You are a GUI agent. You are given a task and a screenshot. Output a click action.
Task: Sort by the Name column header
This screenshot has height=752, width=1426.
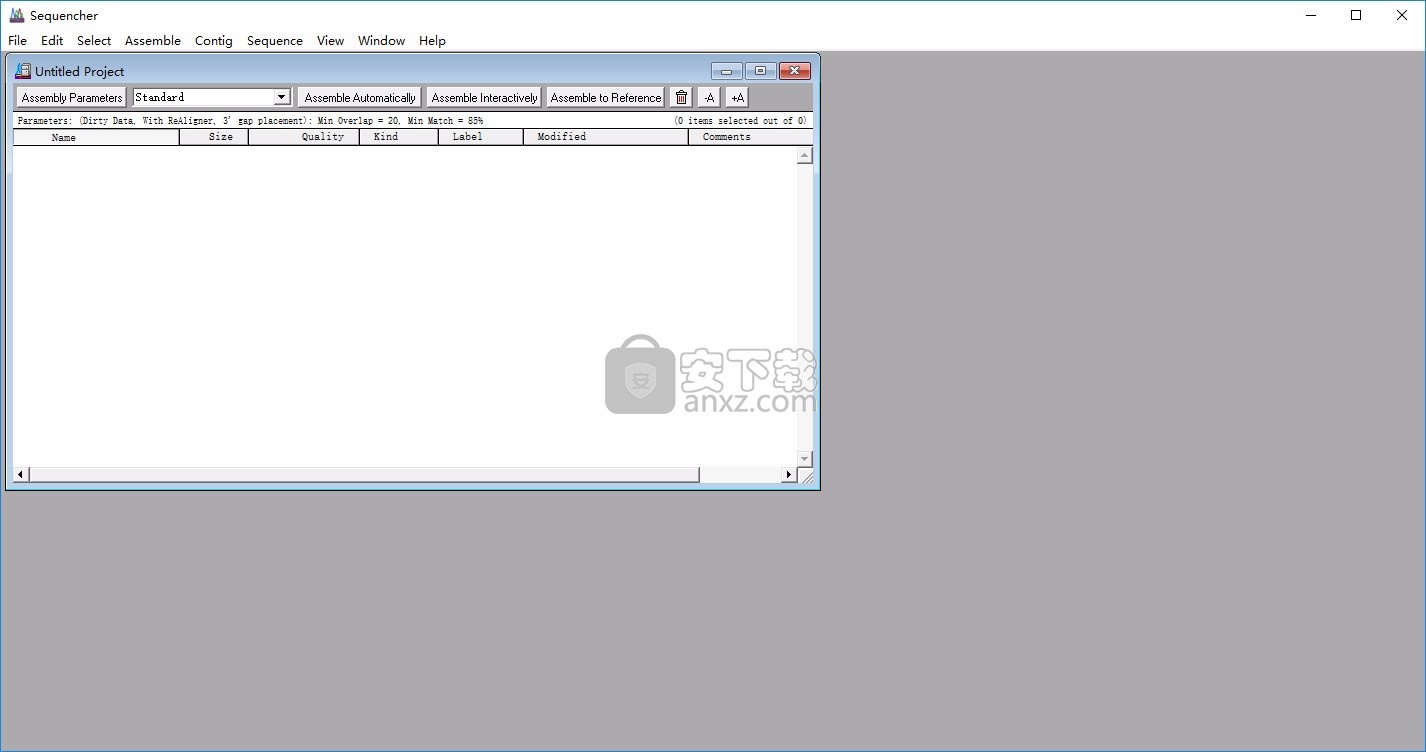pos(96,137)
